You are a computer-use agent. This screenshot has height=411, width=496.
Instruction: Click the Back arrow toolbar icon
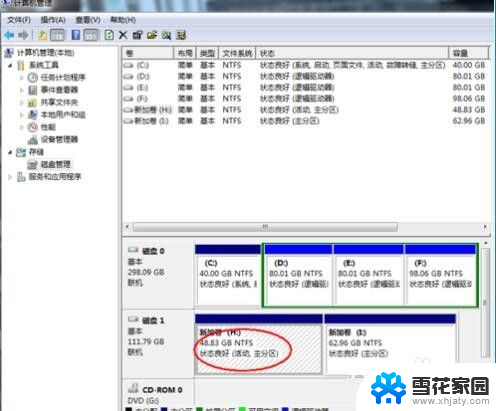(9, 35)
